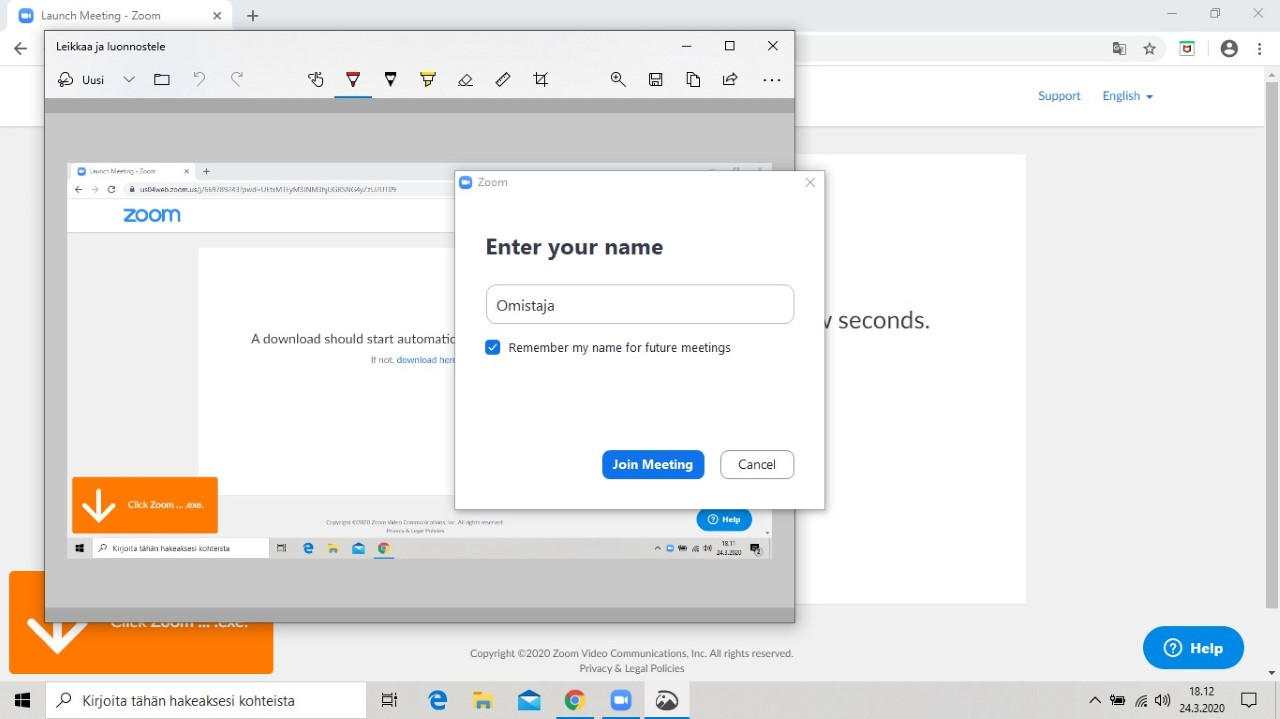Choose the yellow highlighter tool

point(428,80)
